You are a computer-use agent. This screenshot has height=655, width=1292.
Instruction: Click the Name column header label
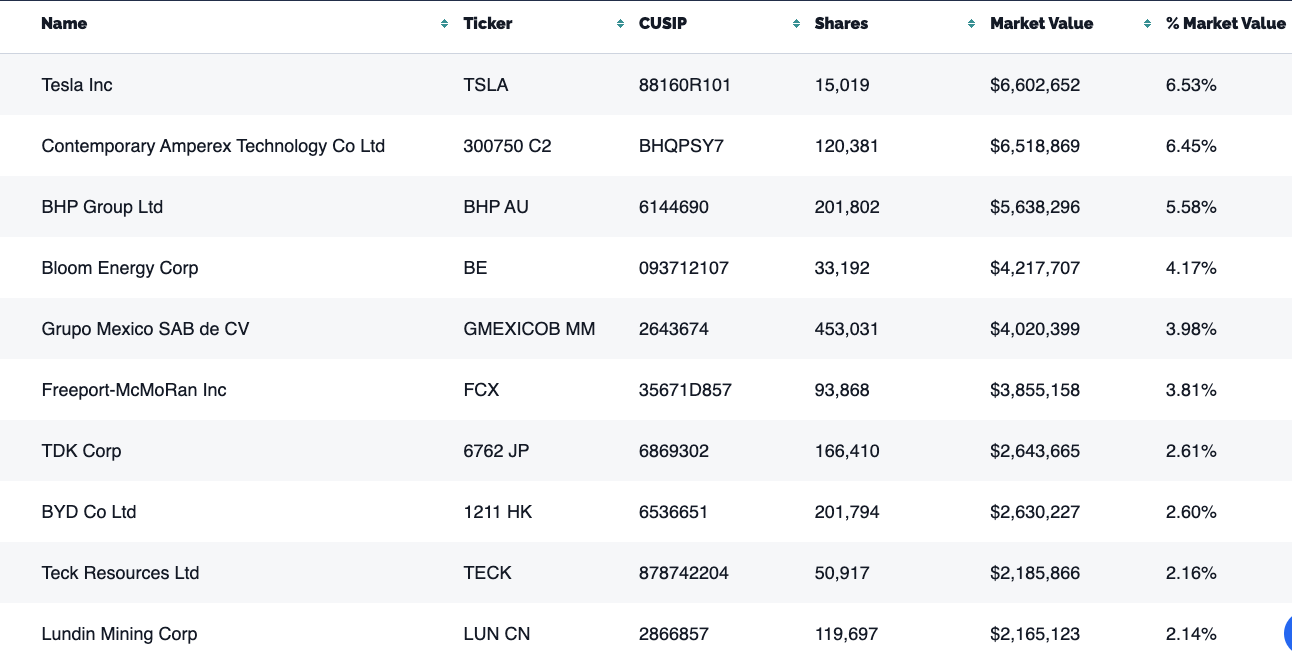[64, 24]
